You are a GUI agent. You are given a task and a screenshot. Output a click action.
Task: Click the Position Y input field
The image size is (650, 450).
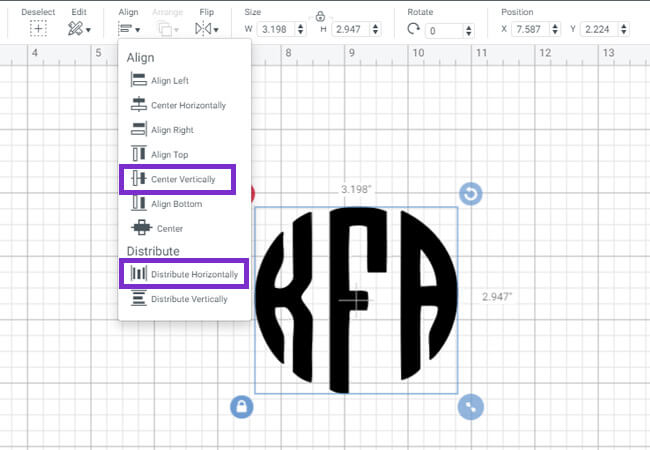599,29
